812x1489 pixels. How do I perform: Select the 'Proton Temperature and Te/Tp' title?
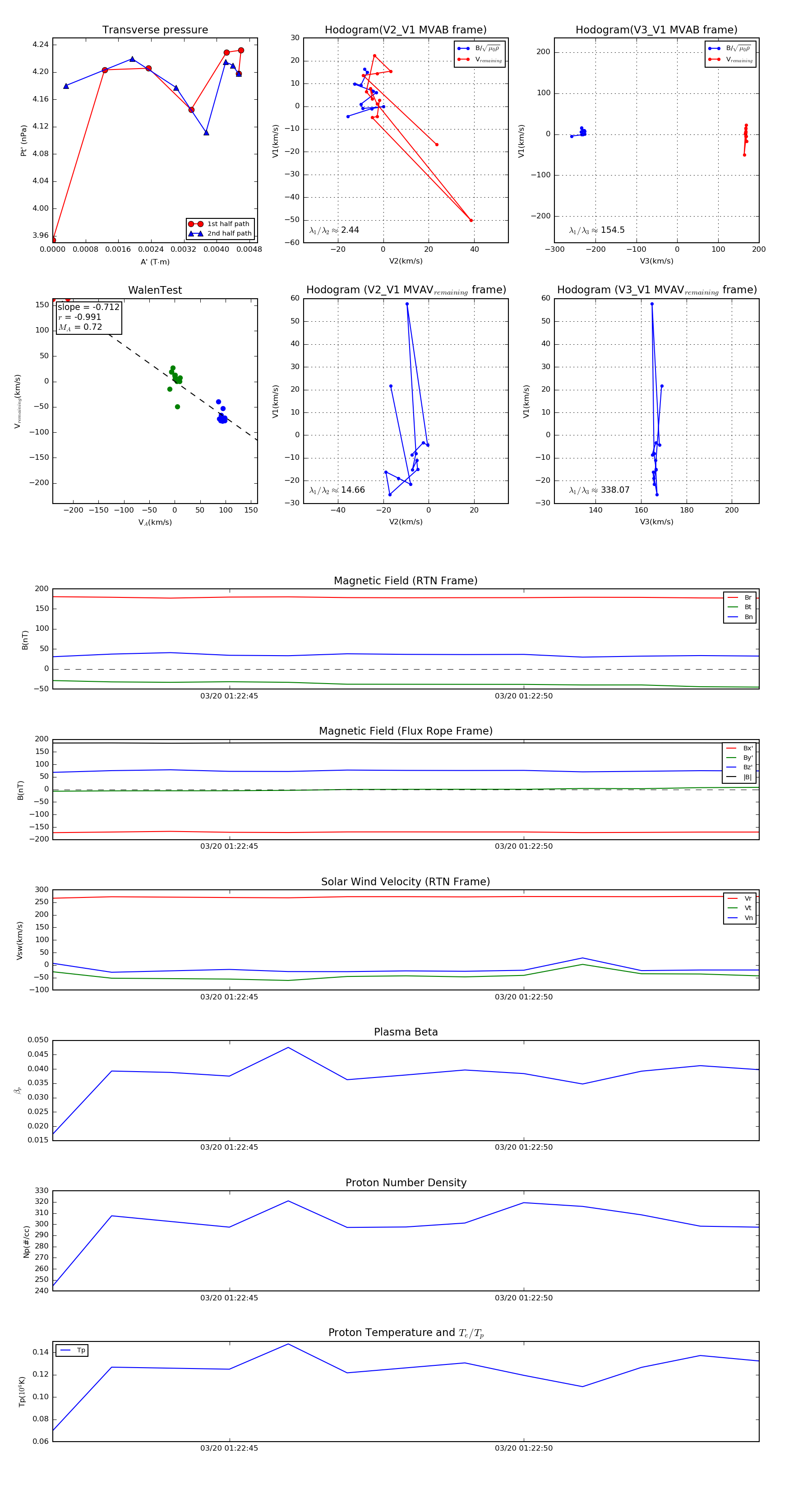pyautogui.click(x=406, y=1333)
